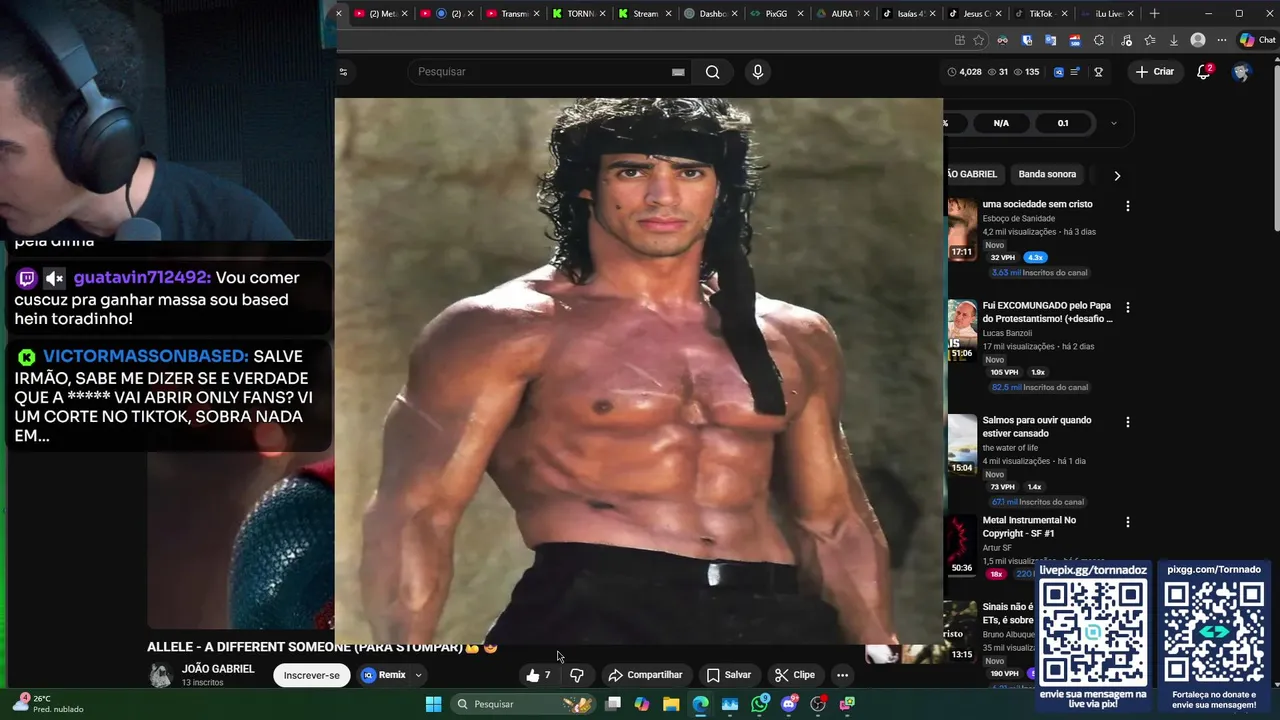Open Discord from taskbar
This screenshot has height=720, width=1280.
789,704
